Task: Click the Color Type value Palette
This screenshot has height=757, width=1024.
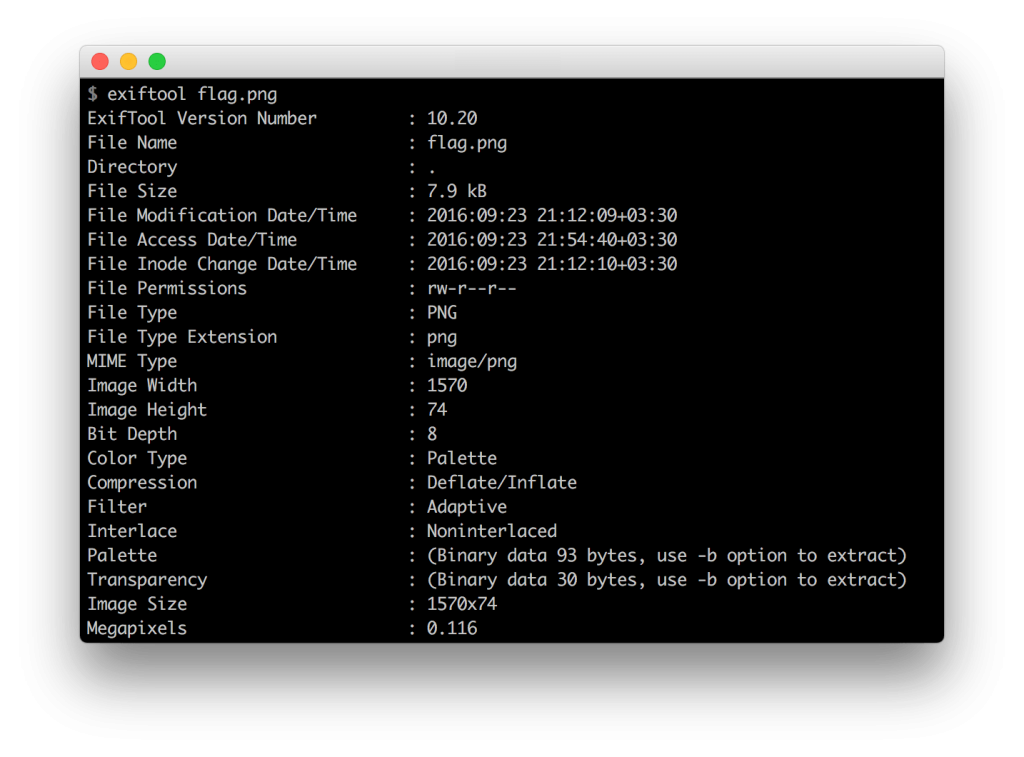Action: [x=462, y=458]
